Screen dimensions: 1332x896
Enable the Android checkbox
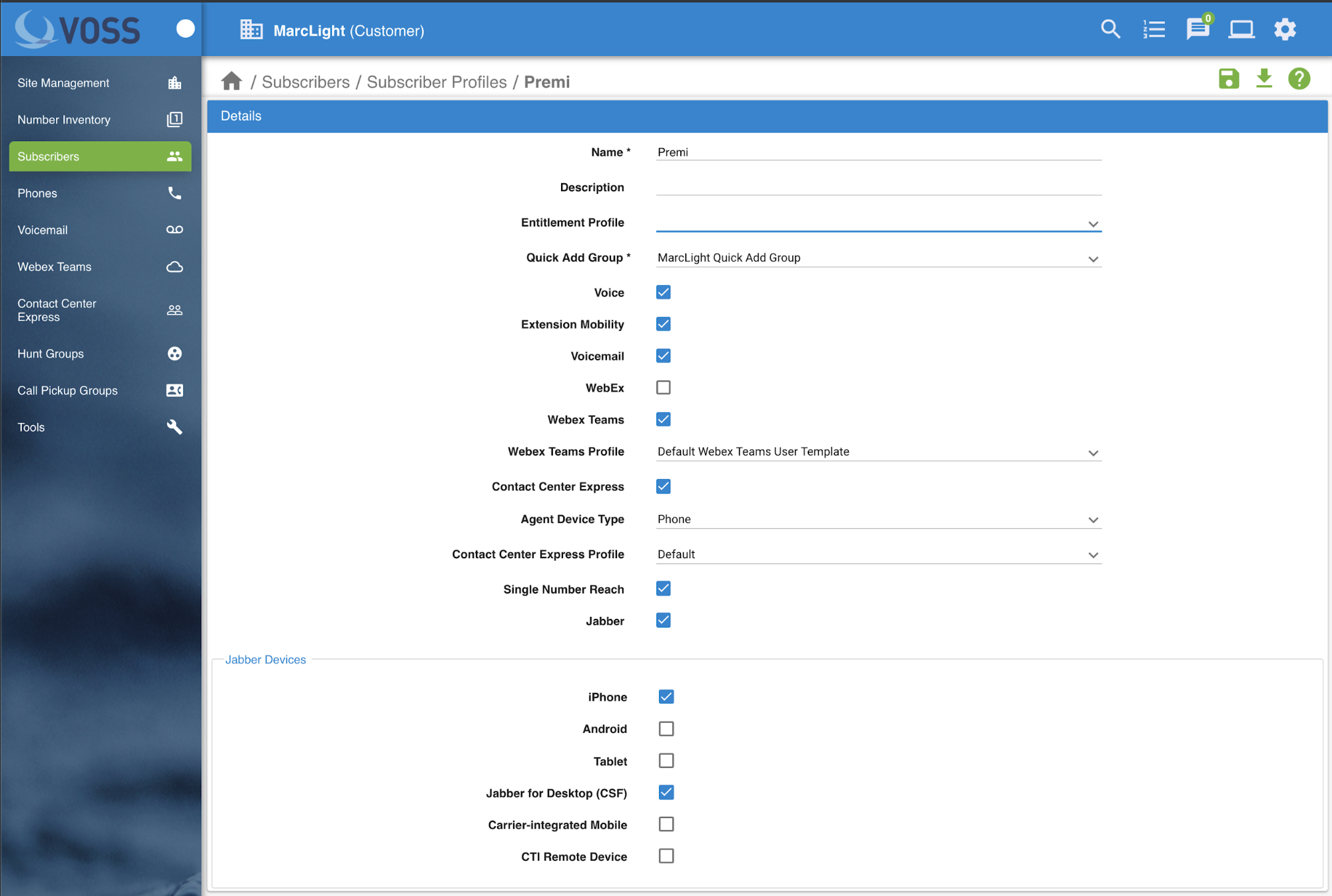coord(666,729)
